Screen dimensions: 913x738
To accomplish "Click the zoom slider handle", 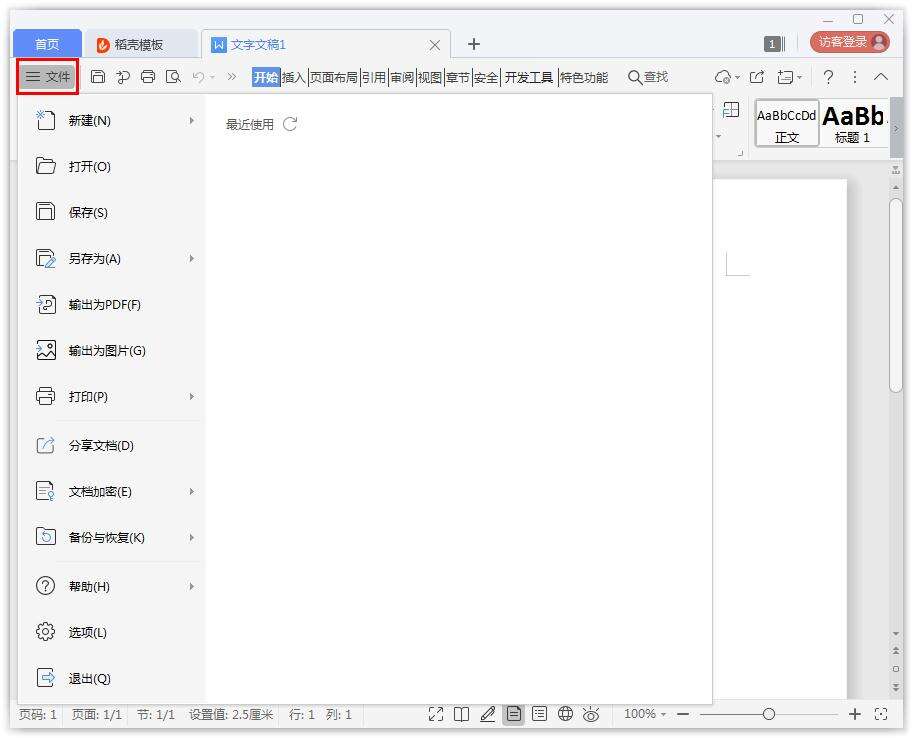I will point(769,714).
